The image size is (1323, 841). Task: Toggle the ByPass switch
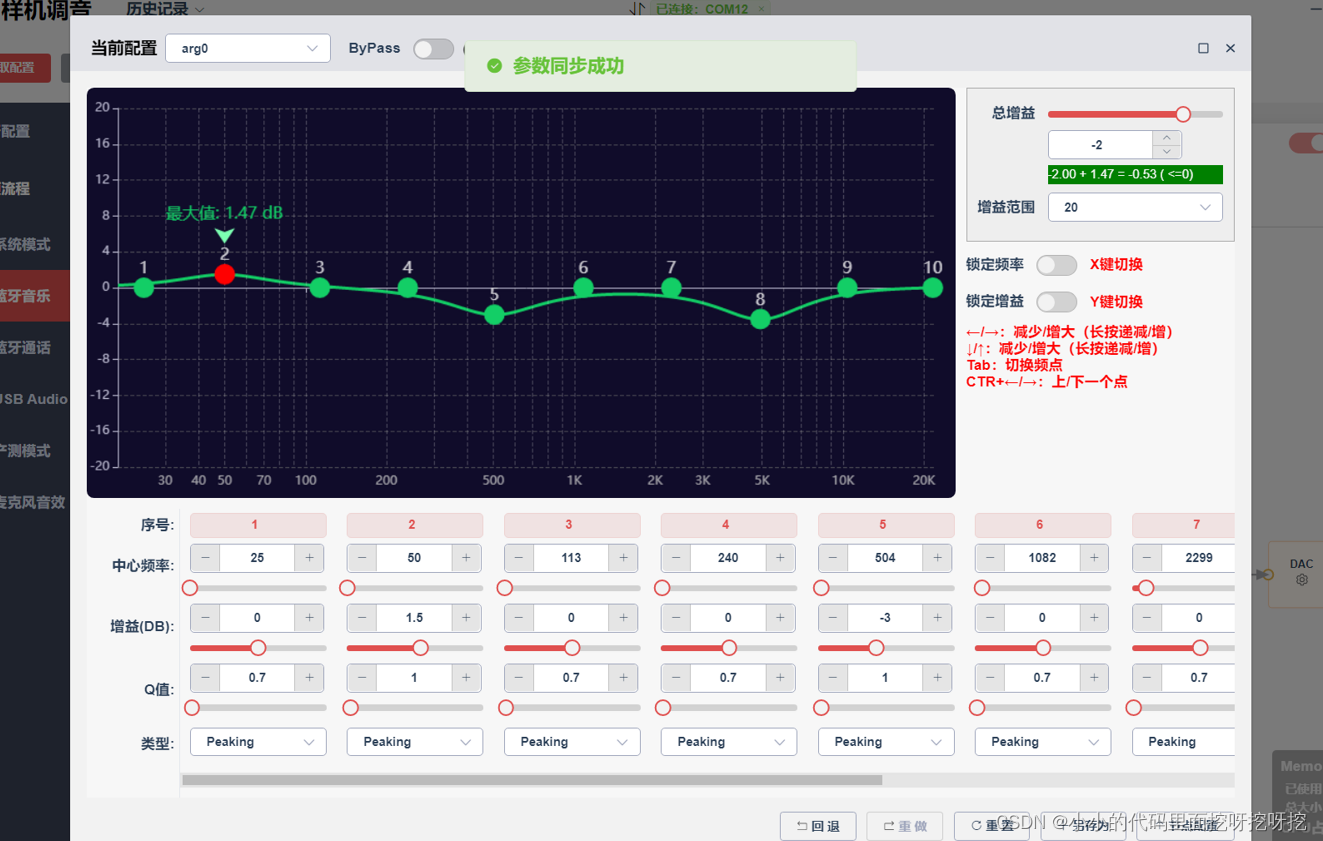[434, 49]
